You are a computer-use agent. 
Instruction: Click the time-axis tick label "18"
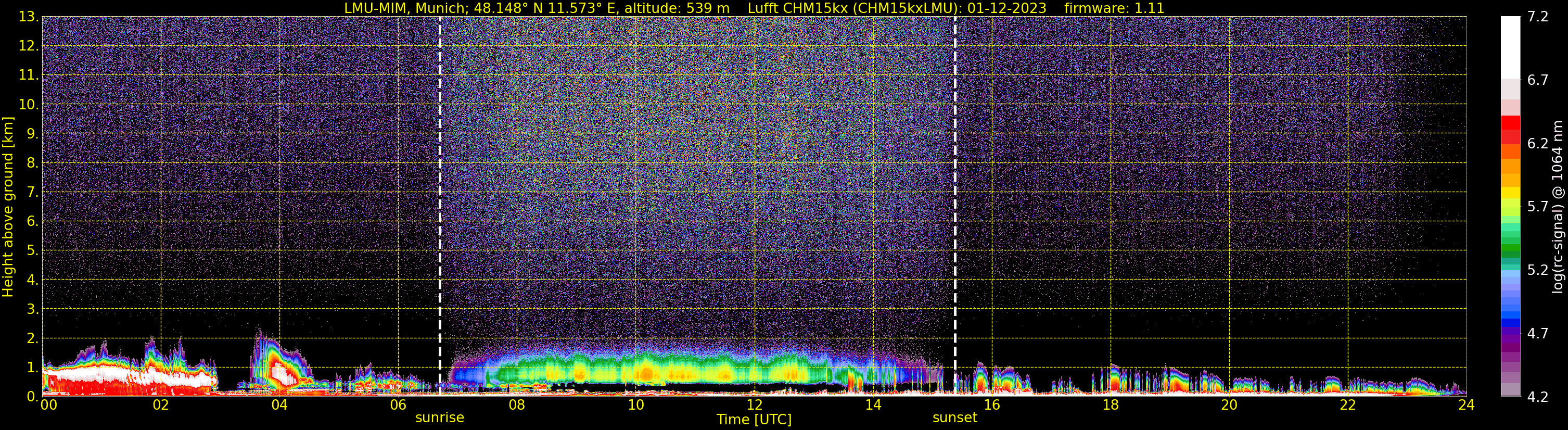[x=1110, y=405]
